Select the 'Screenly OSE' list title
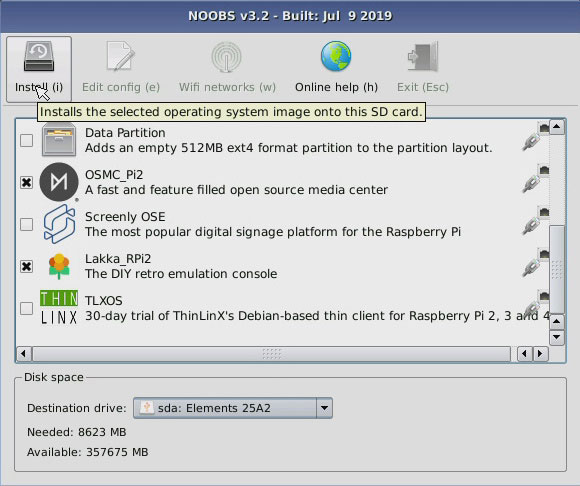Screen dimensions: 580x486 tap(125, 217)
